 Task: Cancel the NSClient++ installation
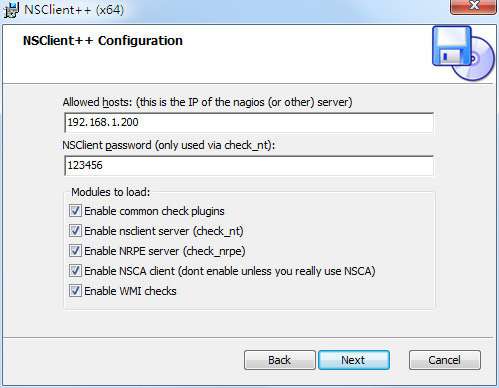445,360
